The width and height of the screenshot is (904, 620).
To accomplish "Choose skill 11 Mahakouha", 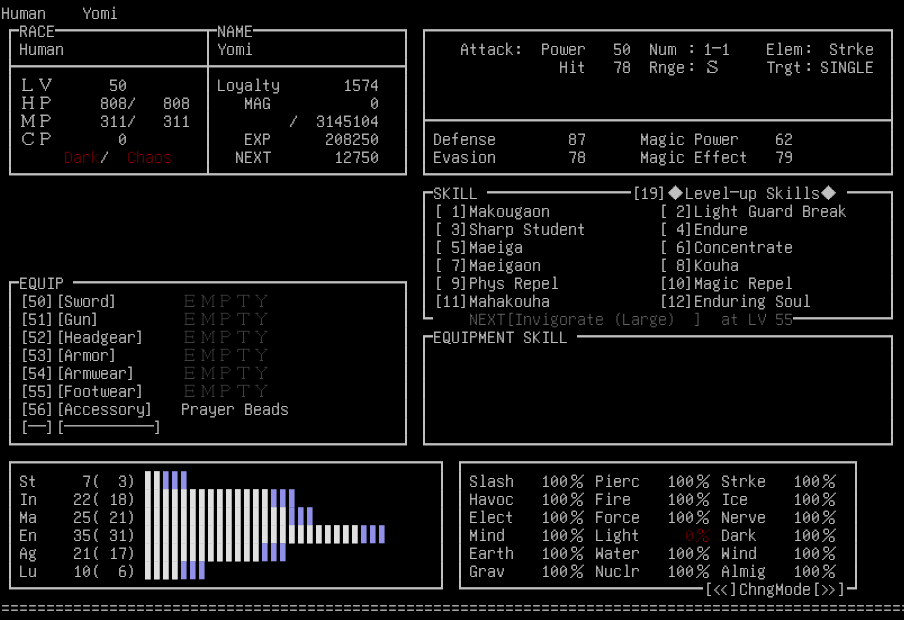I will click(x=493, y=302).
